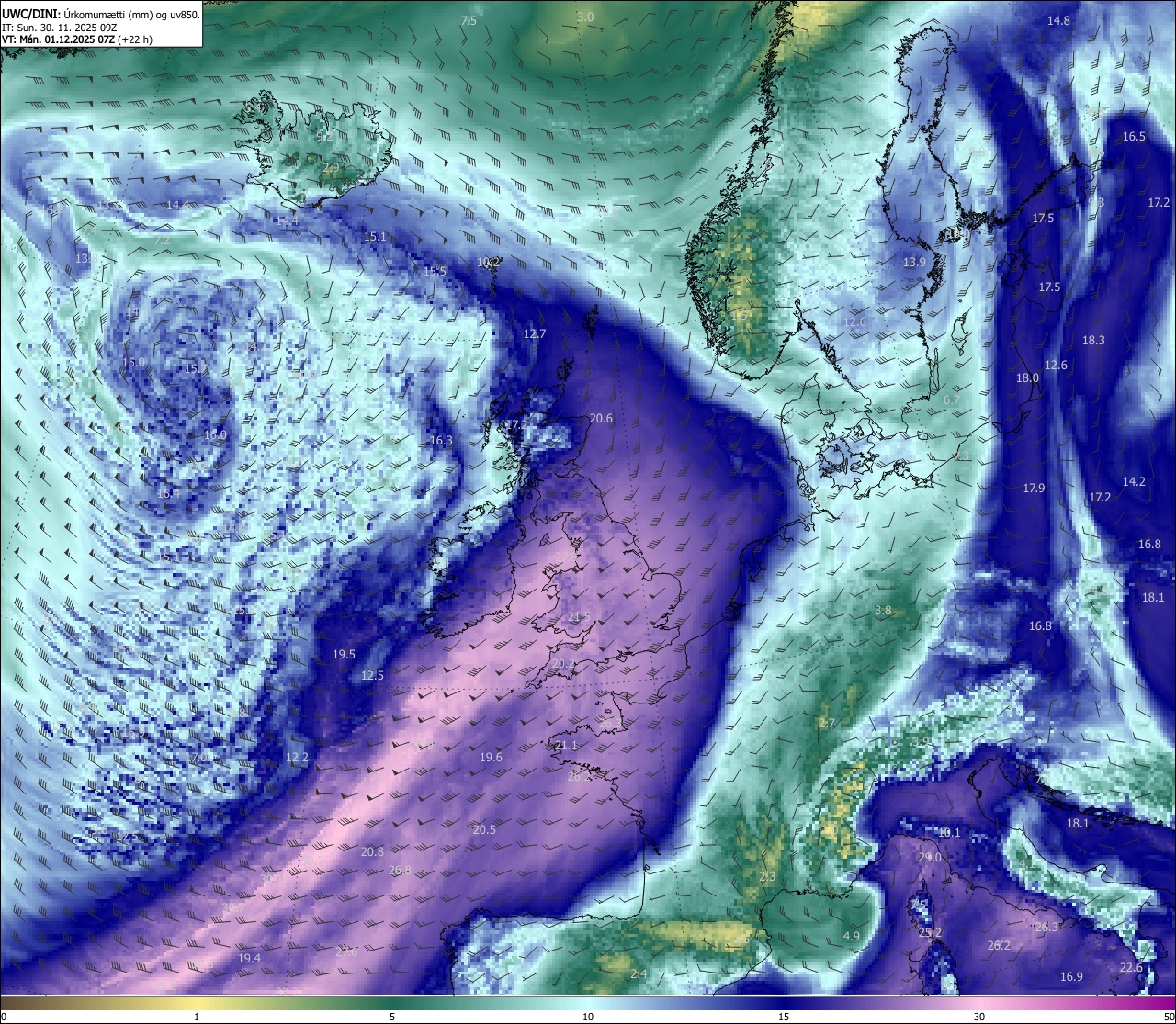Click the 12.5 value on the map
The width and height of the screenshot is (1176, 1024).
[372, 675]
